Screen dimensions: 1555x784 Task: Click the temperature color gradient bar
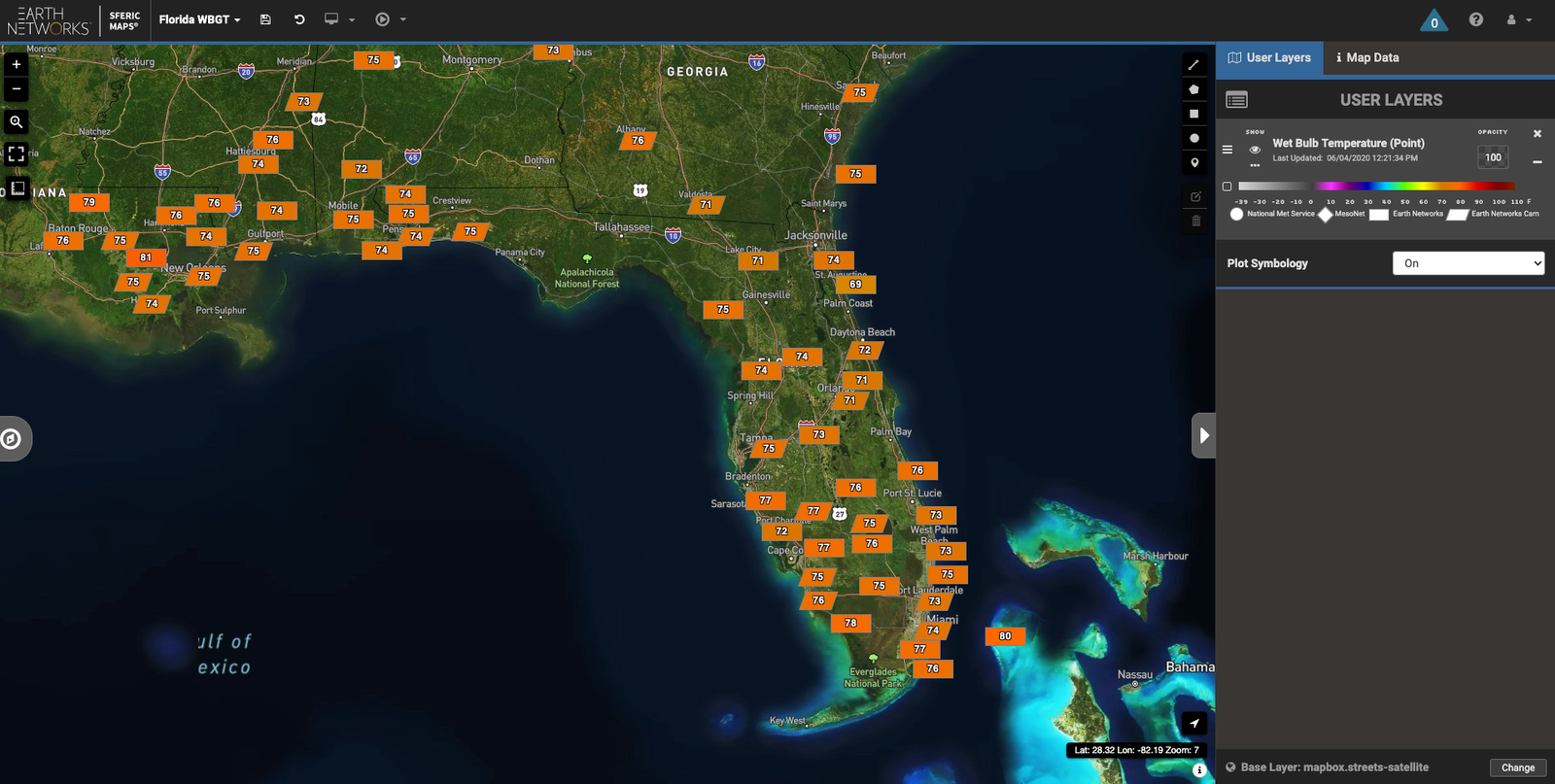point(1377,187)
